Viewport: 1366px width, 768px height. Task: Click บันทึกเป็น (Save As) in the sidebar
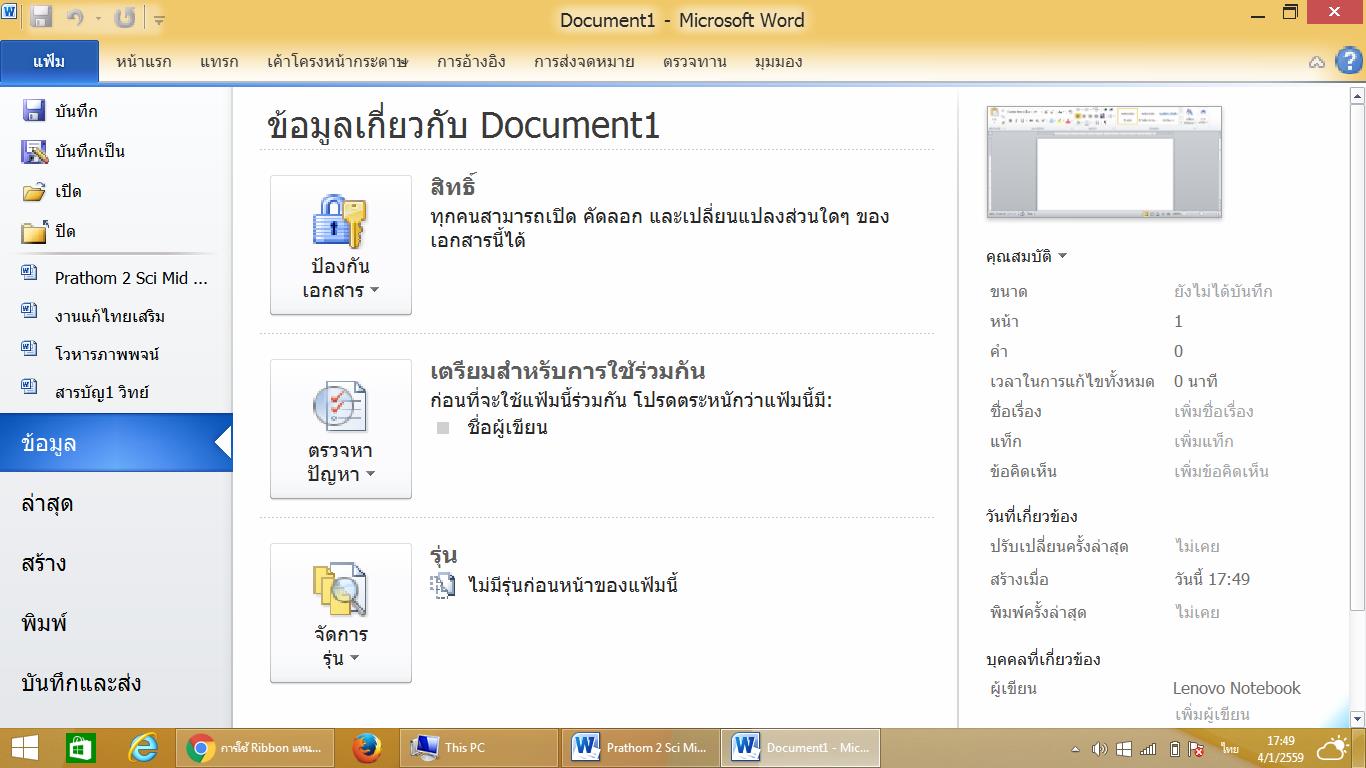point(73,151)
